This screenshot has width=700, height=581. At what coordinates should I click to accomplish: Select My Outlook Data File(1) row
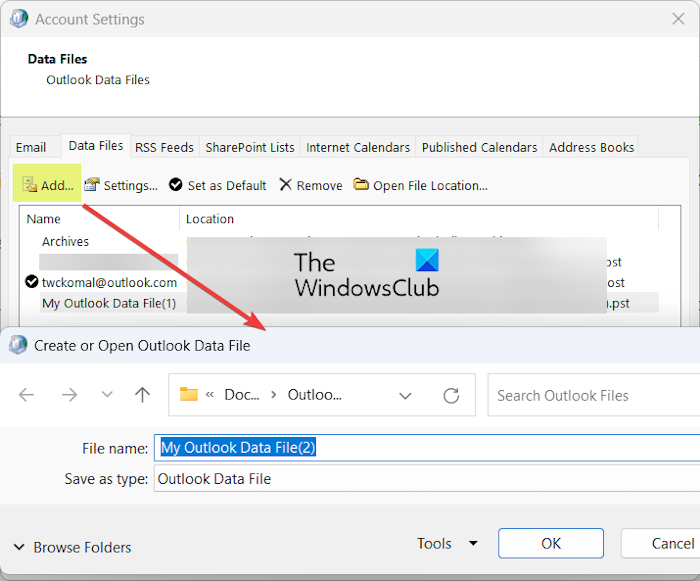point(109,303)
